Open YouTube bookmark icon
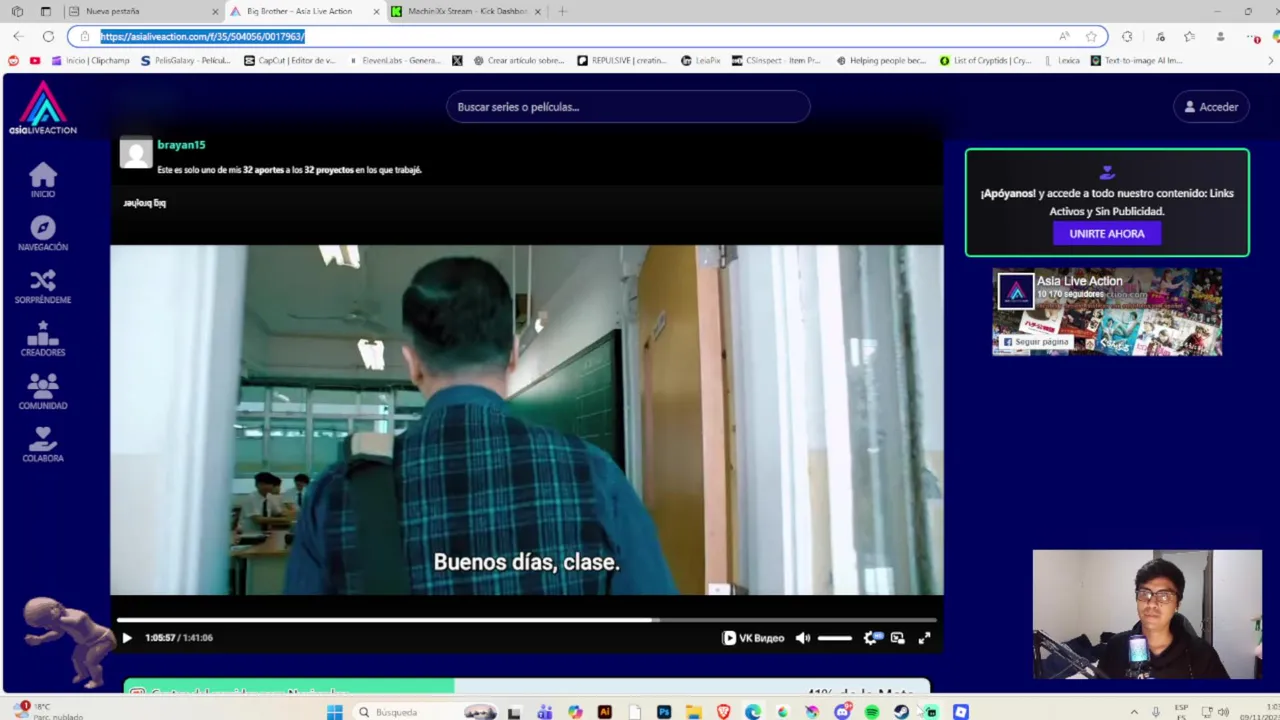The height and width of the screenshot is (720, 1280). pyautogui.click(x=35, y=60)
